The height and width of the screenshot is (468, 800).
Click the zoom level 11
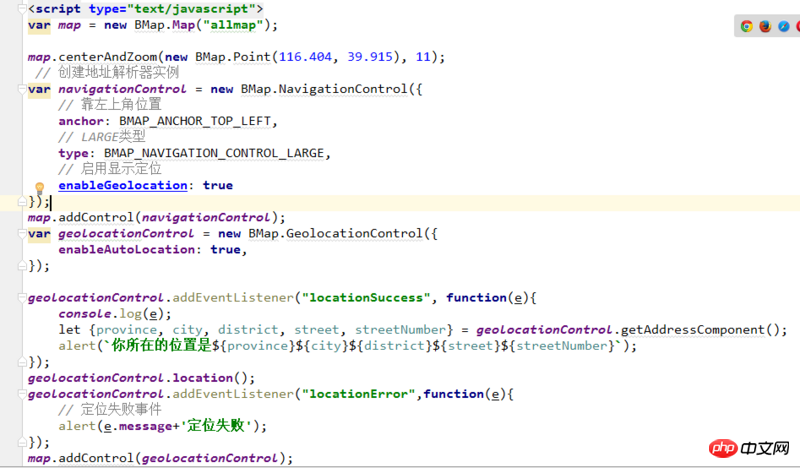point(423,57)
